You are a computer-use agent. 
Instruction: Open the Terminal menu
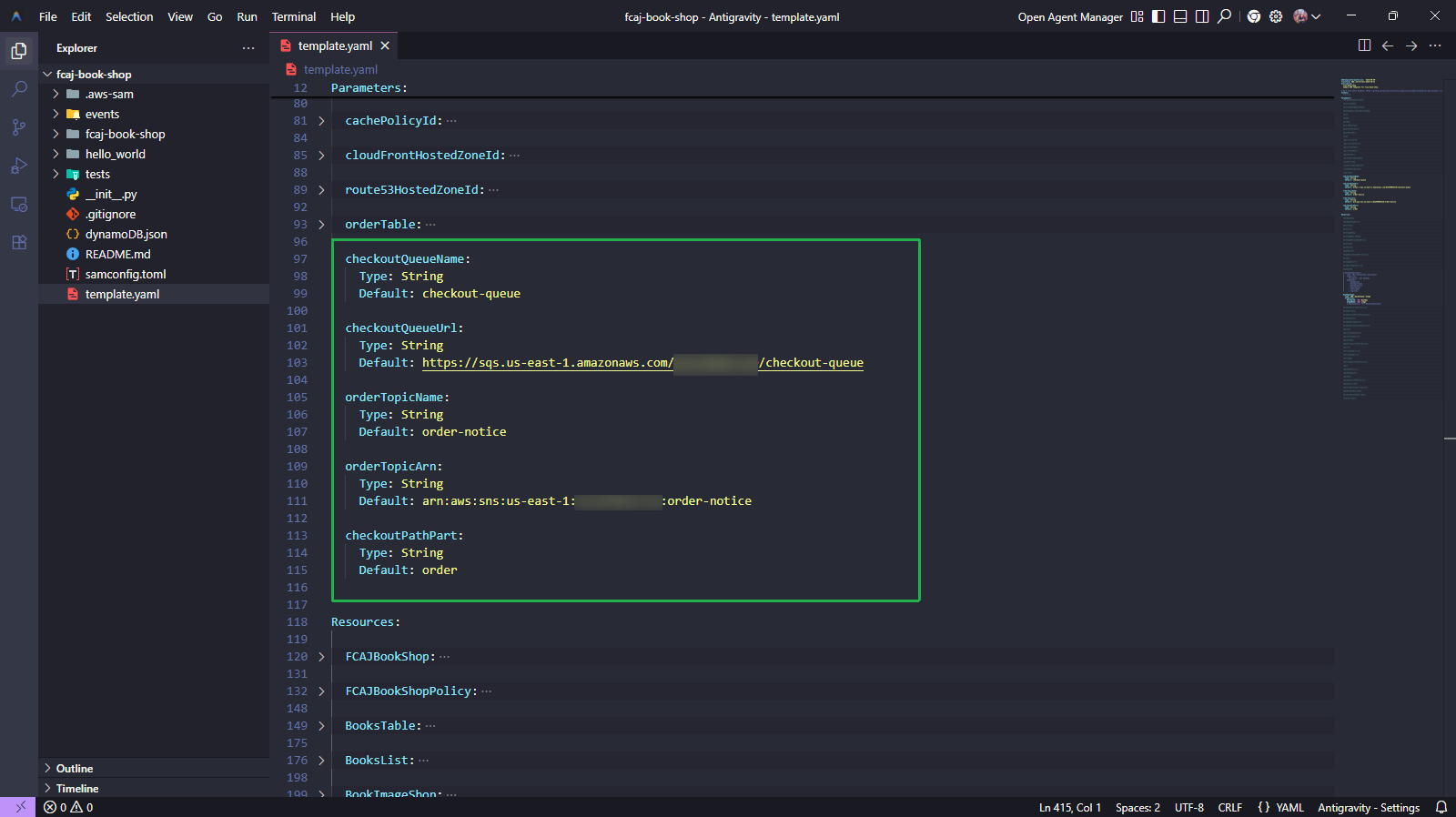[294, 16]
